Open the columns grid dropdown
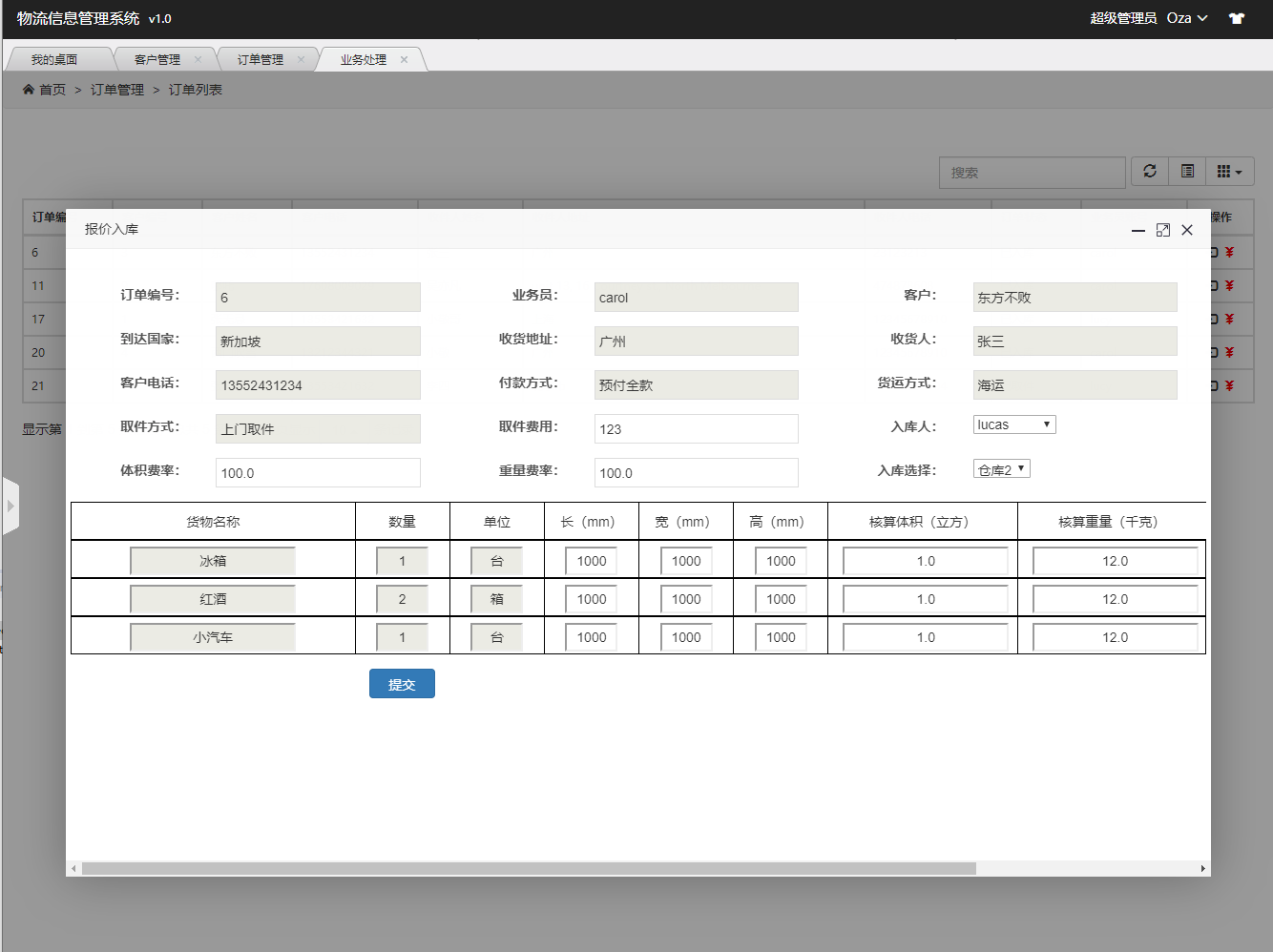Viewport: 1273px width, 952px height. tap(1229, 172)
